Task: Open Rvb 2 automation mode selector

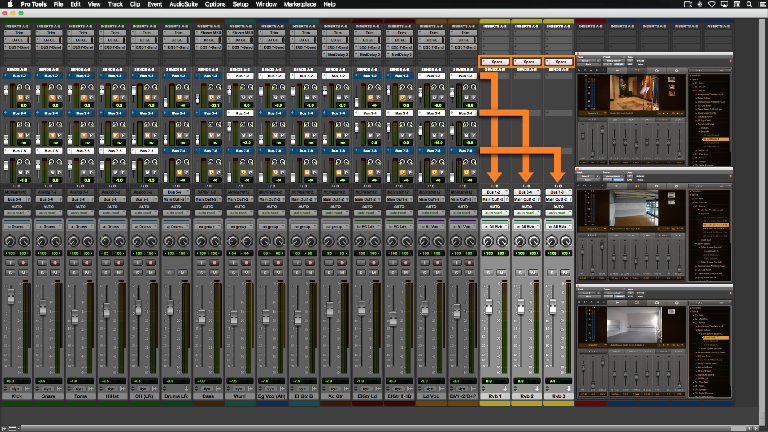Action: [x=527, y=210]
